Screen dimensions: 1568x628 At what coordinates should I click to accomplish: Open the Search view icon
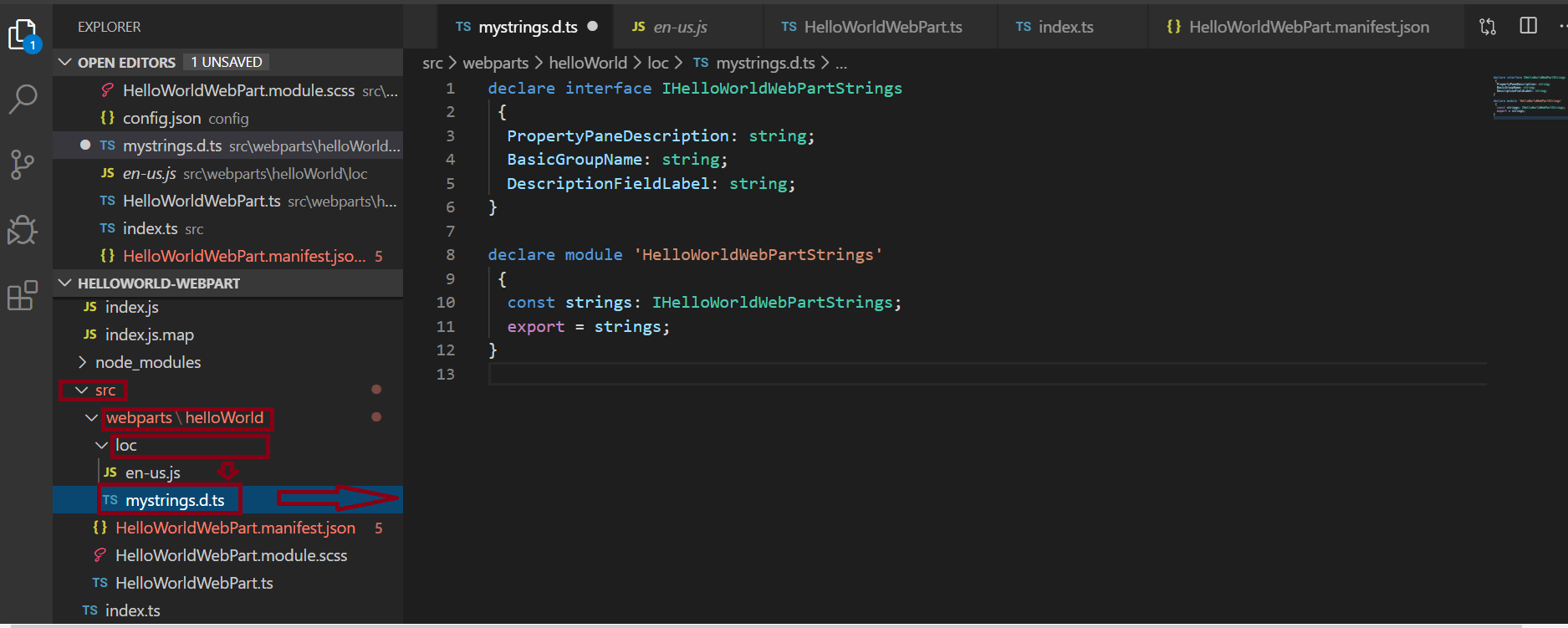[x=23, y=99]
